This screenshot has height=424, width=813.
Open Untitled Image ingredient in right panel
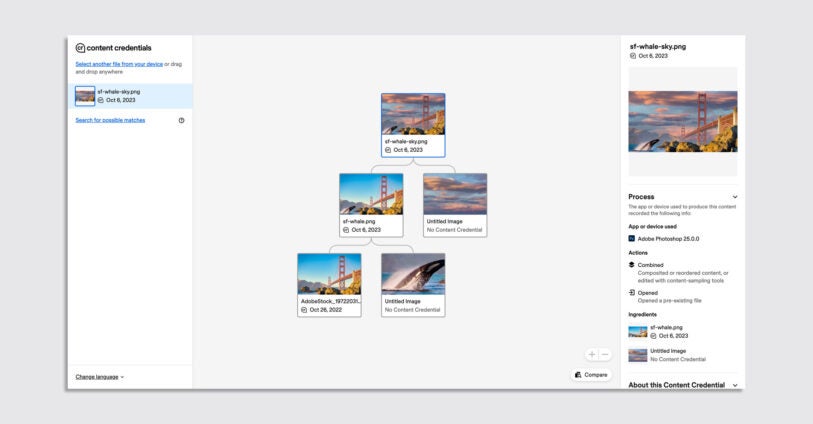click(668, 355)
